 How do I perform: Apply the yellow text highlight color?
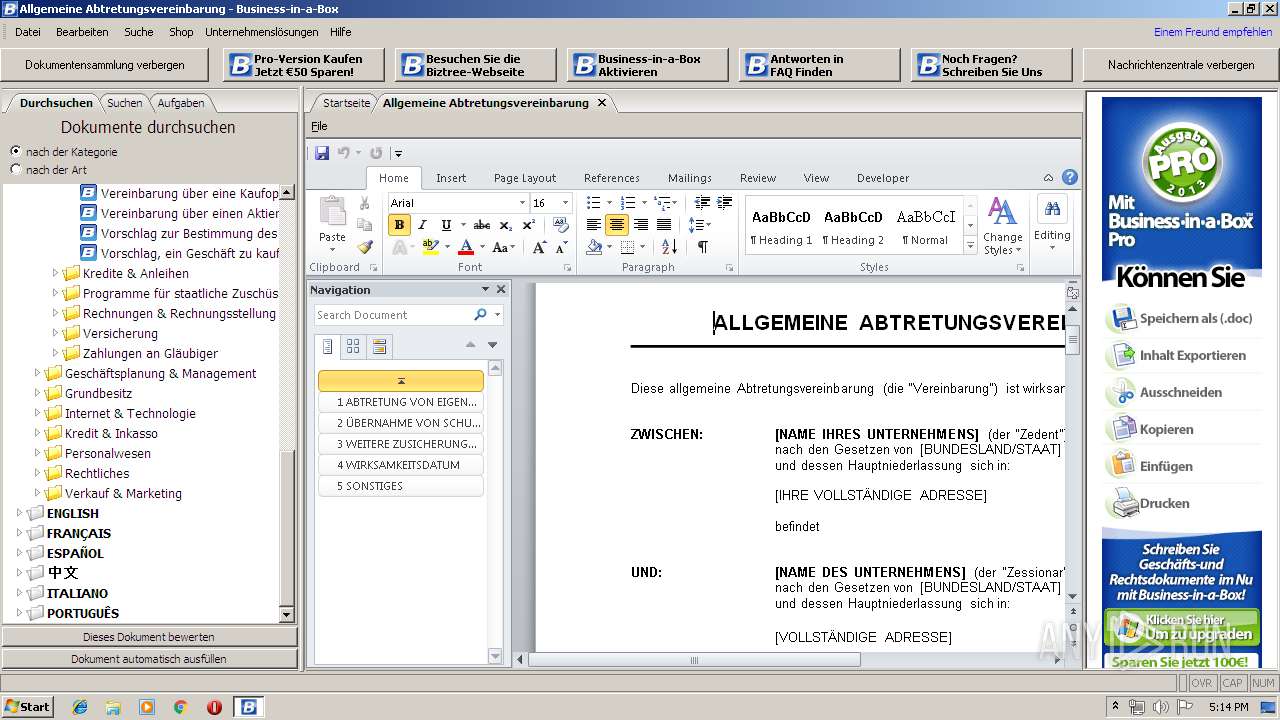click(430, 247)
